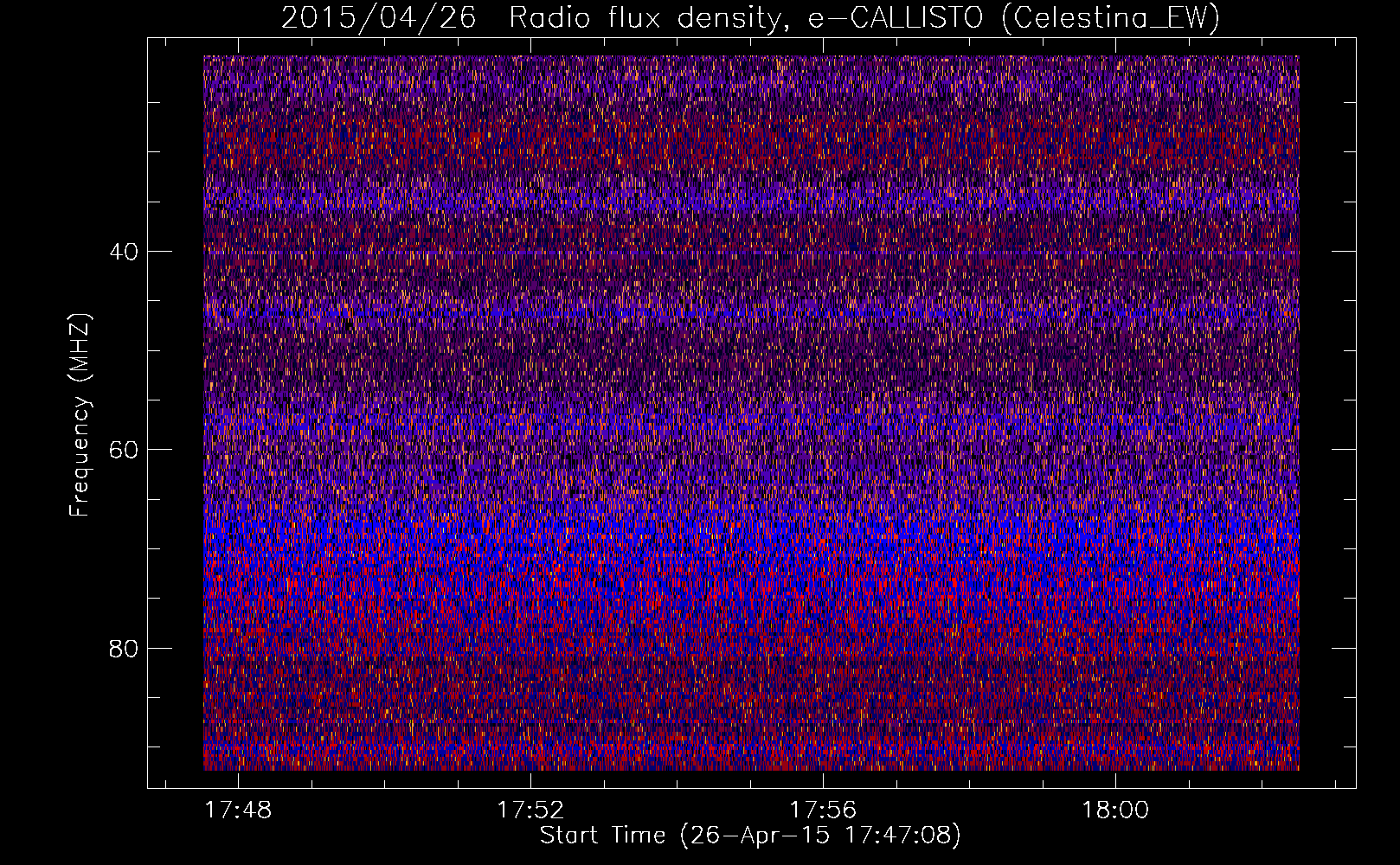Click the 17:56 time tick label
This screenshot has height=865, width=1400.
click(823, 810)
